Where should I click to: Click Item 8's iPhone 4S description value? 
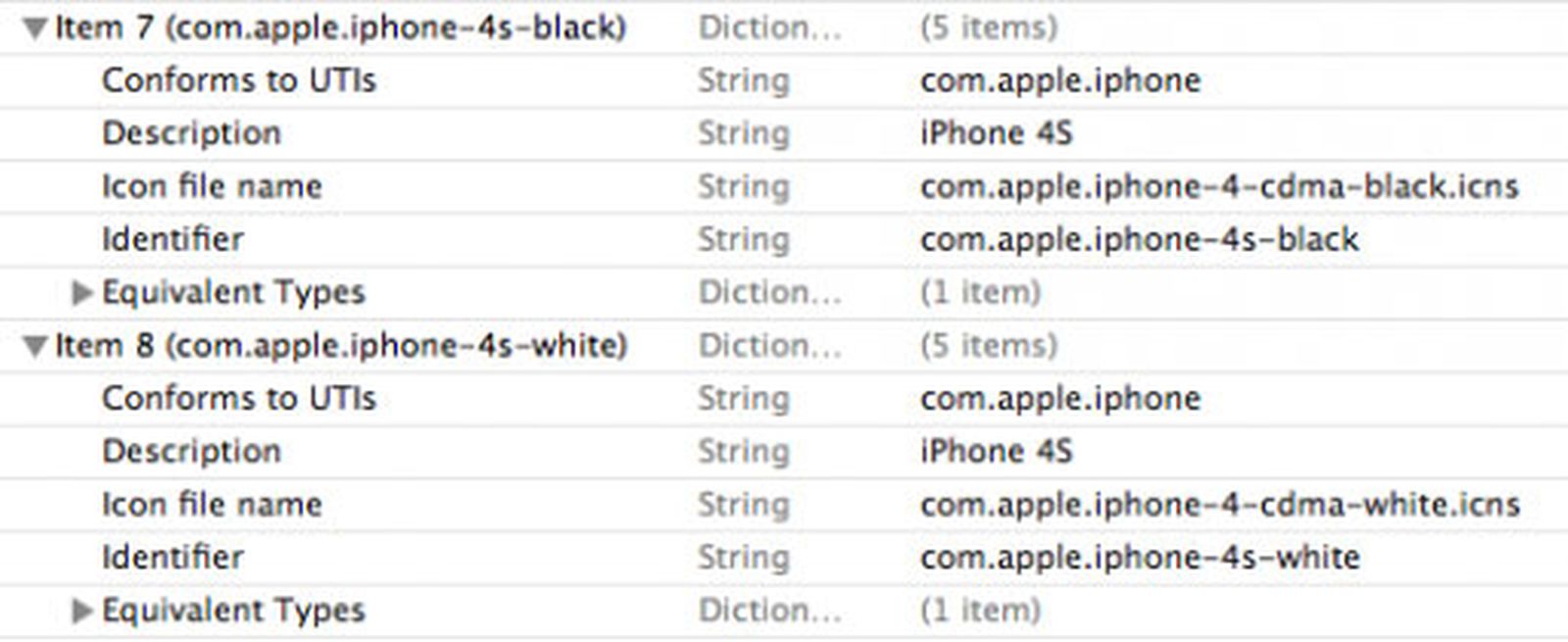(x=996, y=451)
